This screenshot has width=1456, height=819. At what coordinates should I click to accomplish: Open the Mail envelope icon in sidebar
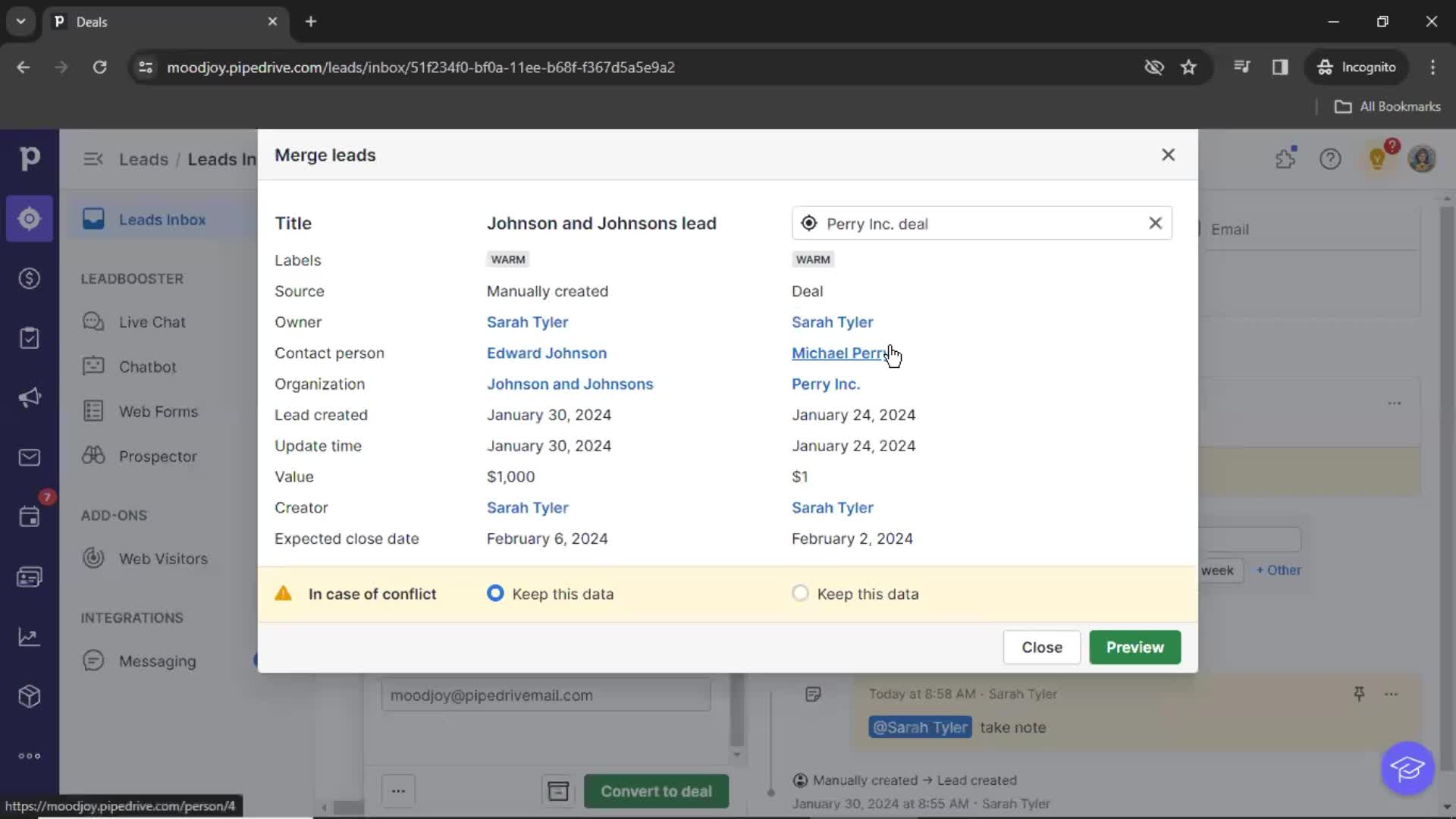29,457
